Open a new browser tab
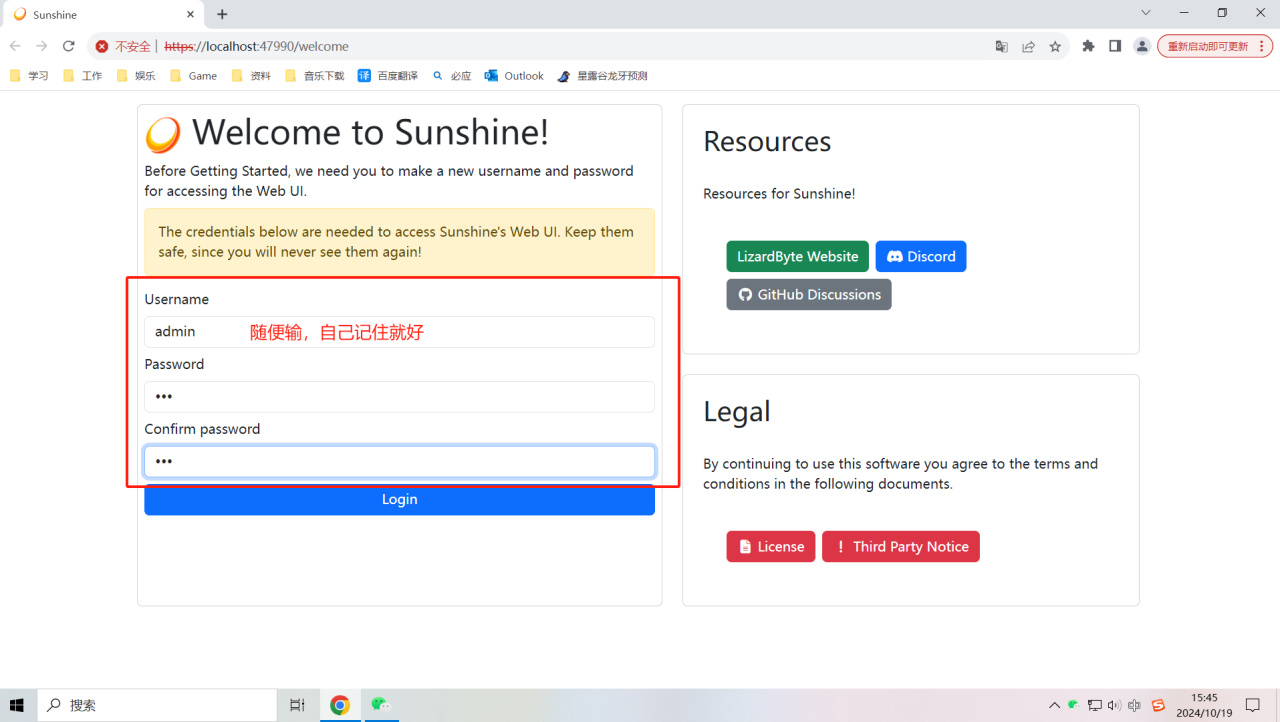 point(222,14)
